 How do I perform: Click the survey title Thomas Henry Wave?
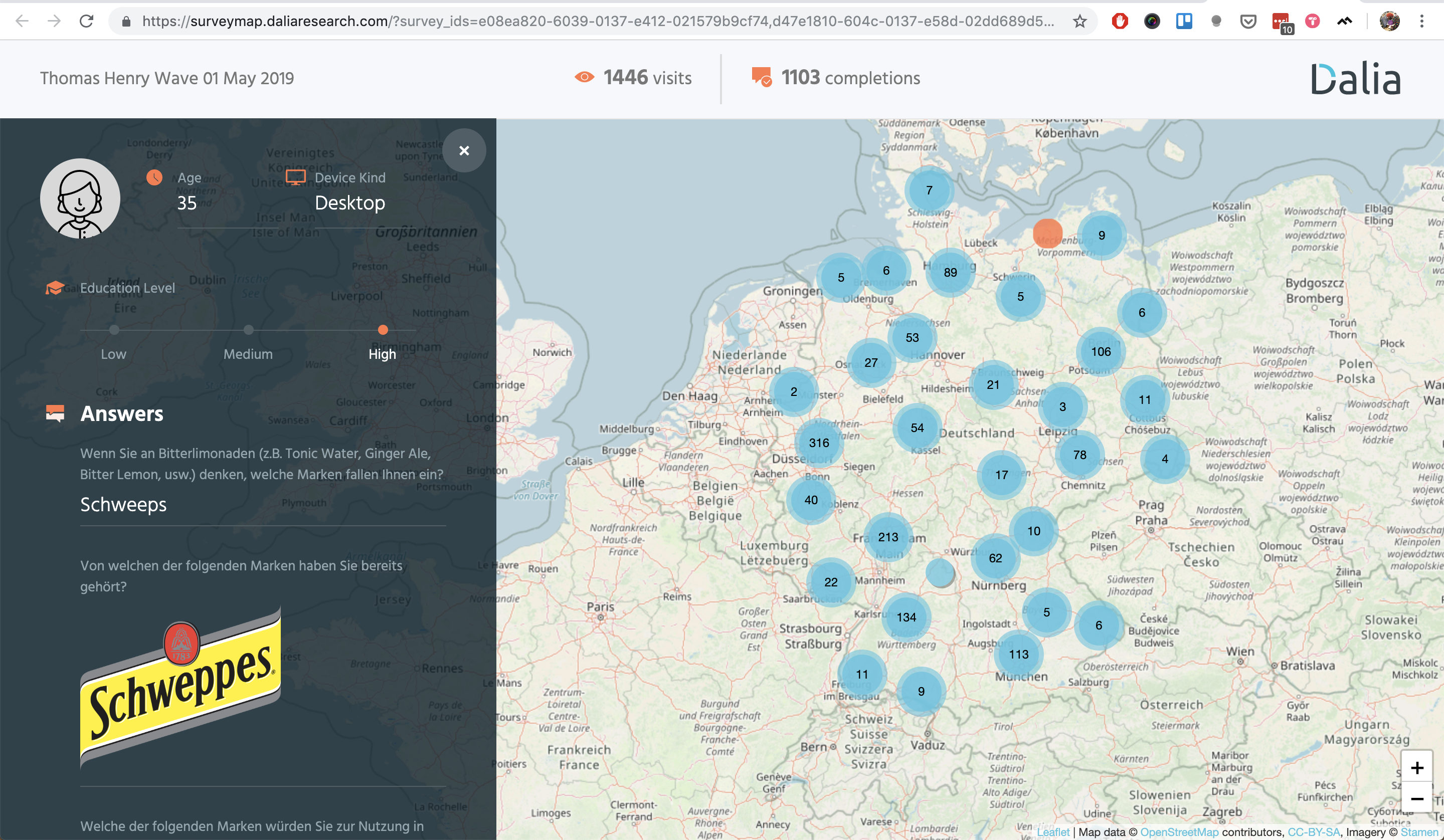tap(167, 78)
